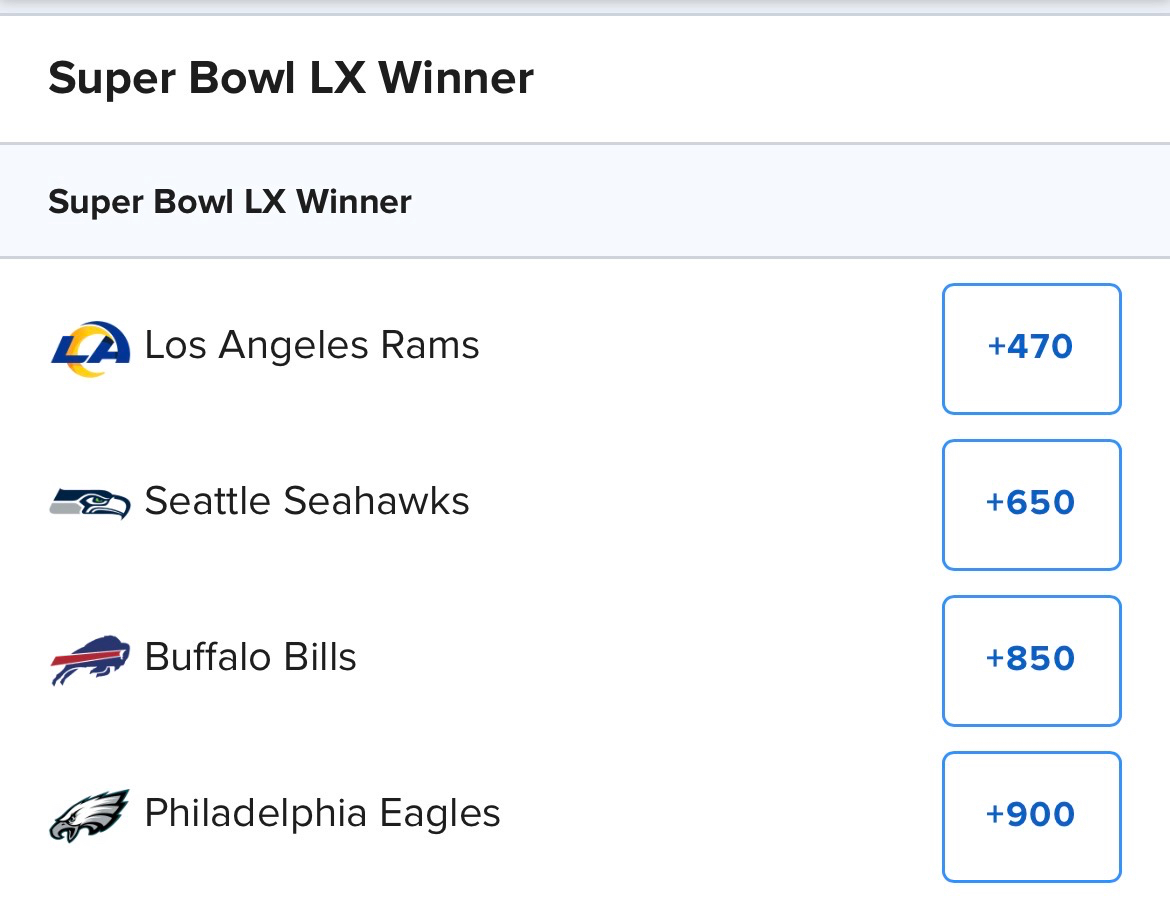Screen dimensions: 1170x901
Task: Bet on the Bills to win
Action: click(x=1031, y=660)
